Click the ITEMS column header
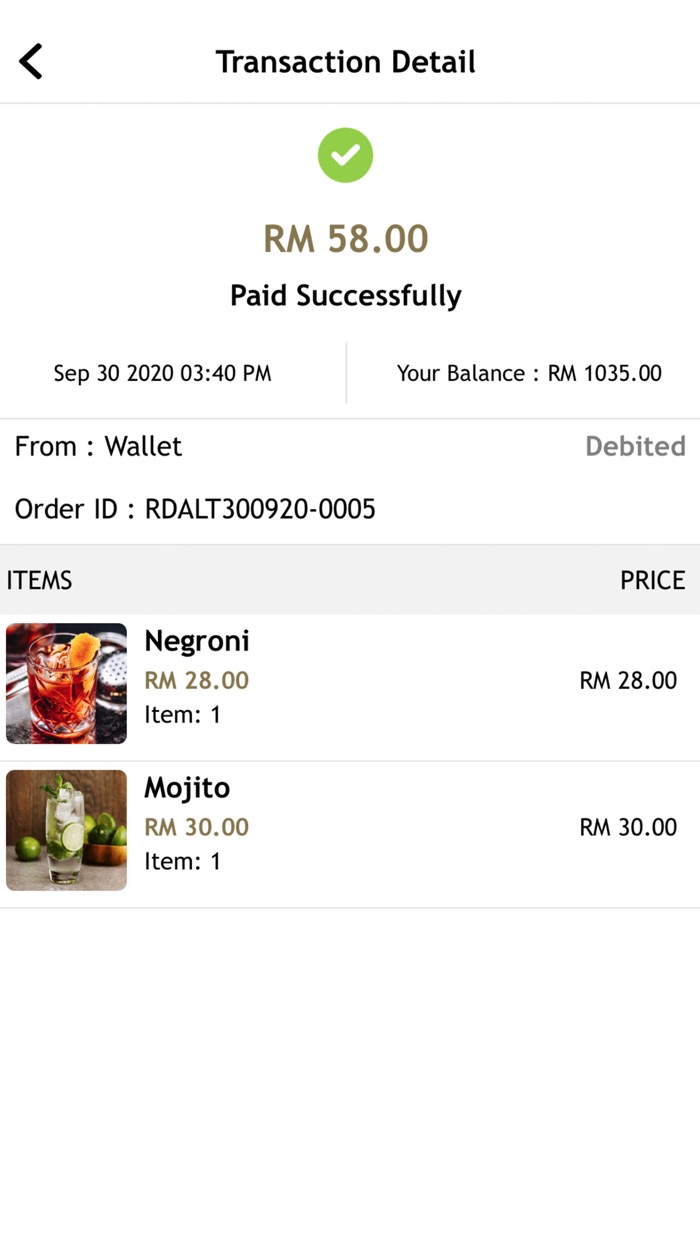 coord(40,581)
